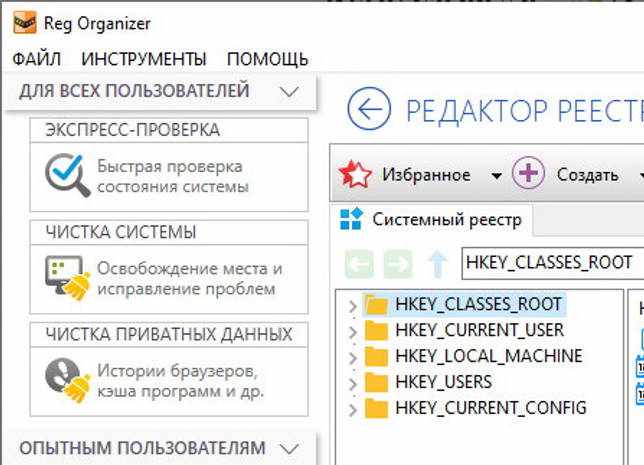Image resolution: width=644 pixels, height=465 pixels.
Task: Open the ПОМОЩЬ menu
Action: (268, 59)
